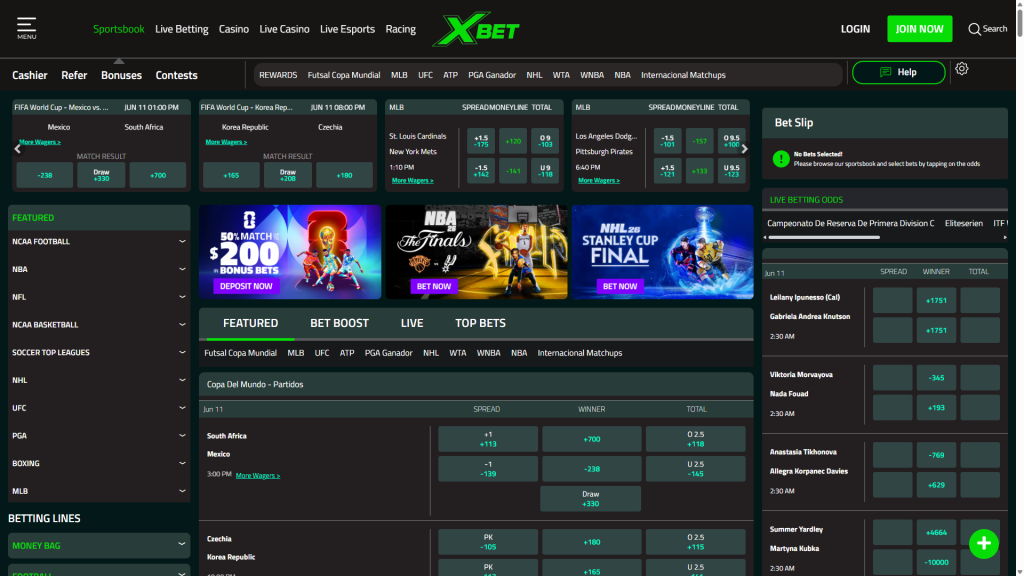Select Campeonato De Reserva De Primera Division
The image size is (1024, 576).
pos(850,223)
